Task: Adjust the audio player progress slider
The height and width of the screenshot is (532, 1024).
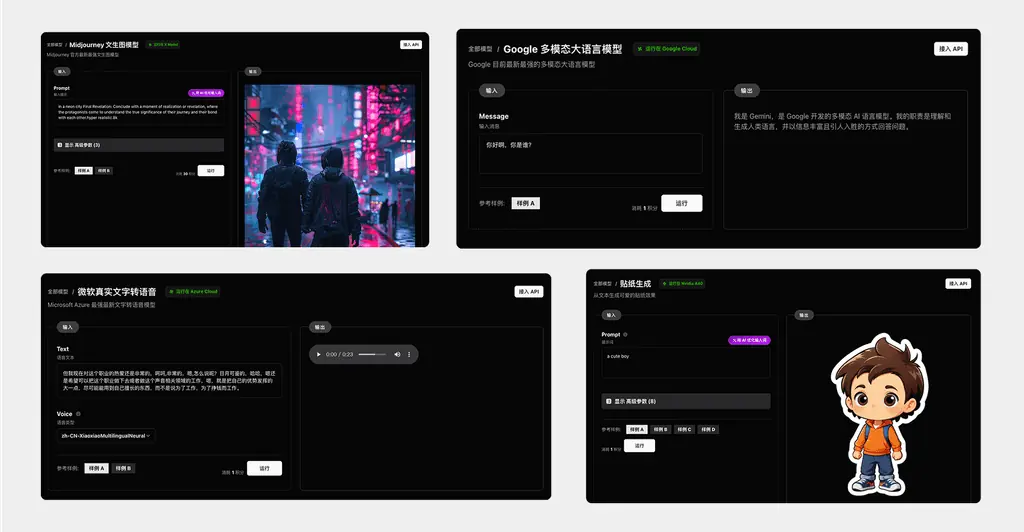Action: (x=372, y=354)
